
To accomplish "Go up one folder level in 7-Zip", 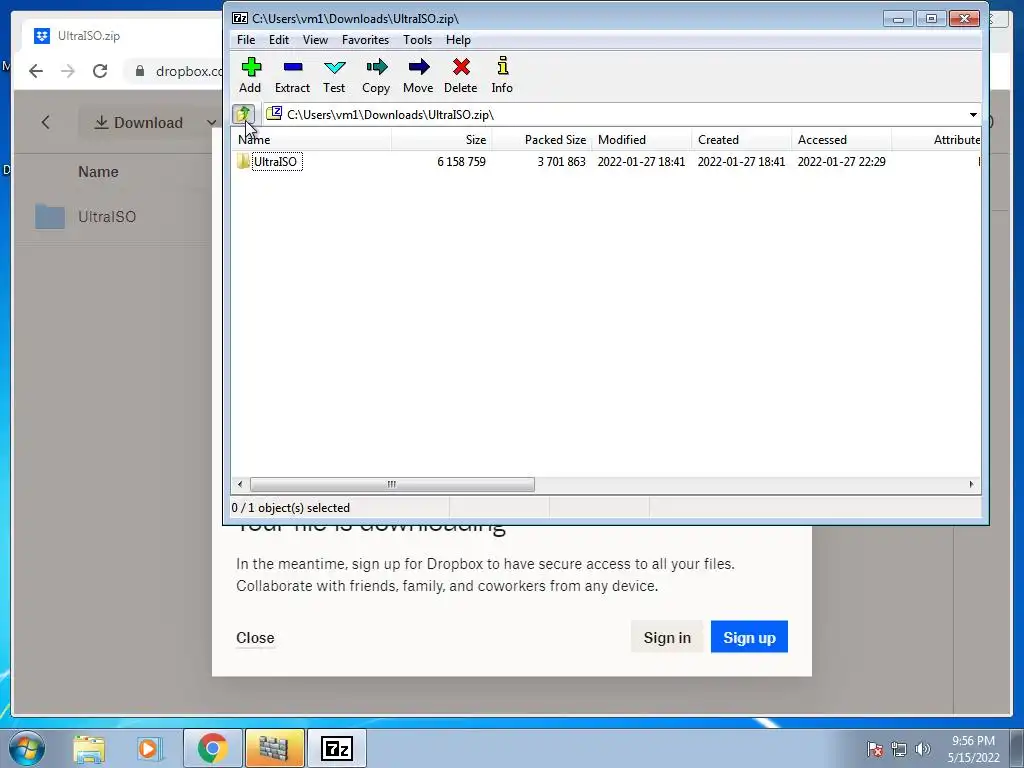I will click(244, 114).
